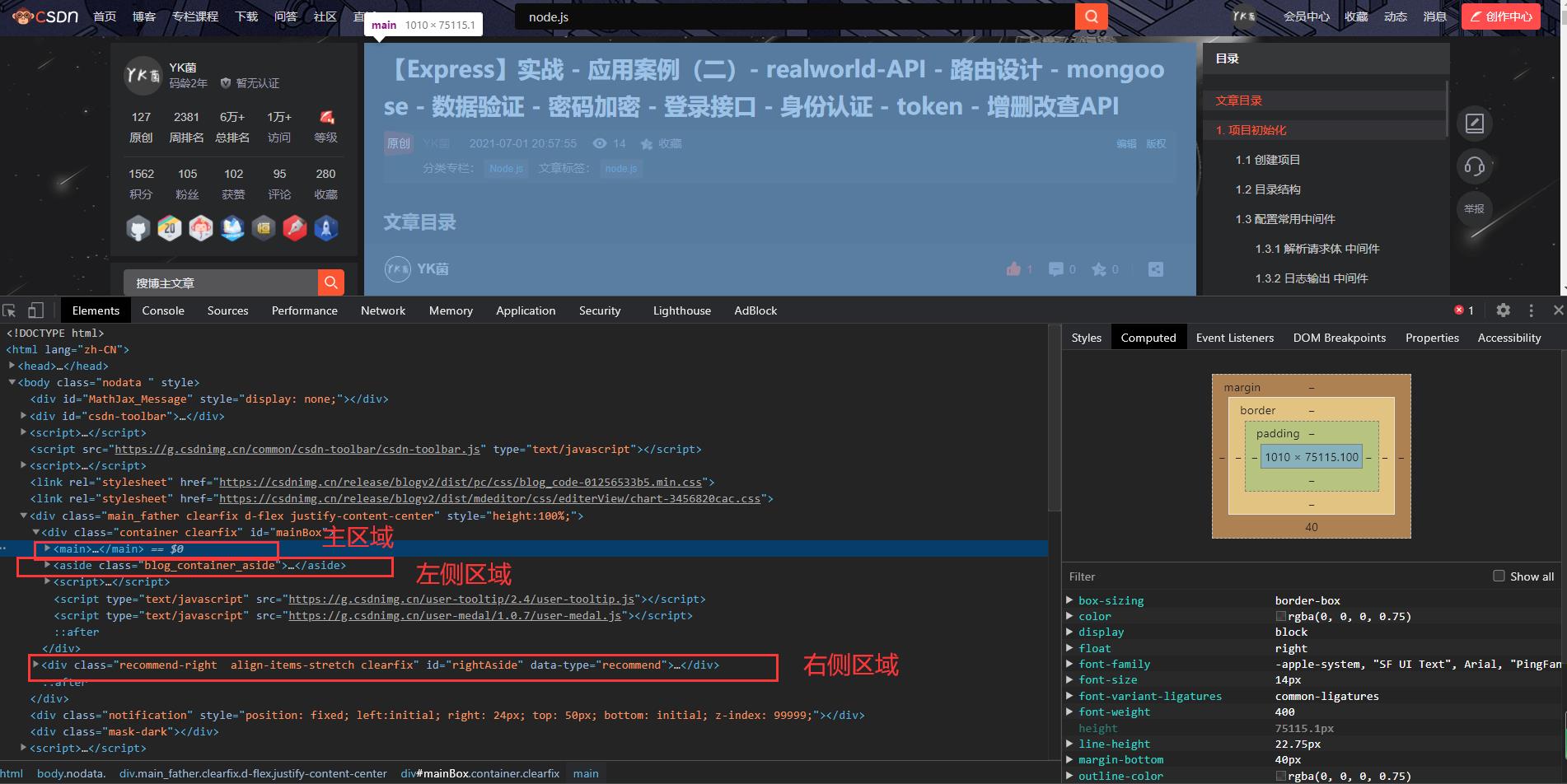Open DevTools more options menu

click(1532, 310)
